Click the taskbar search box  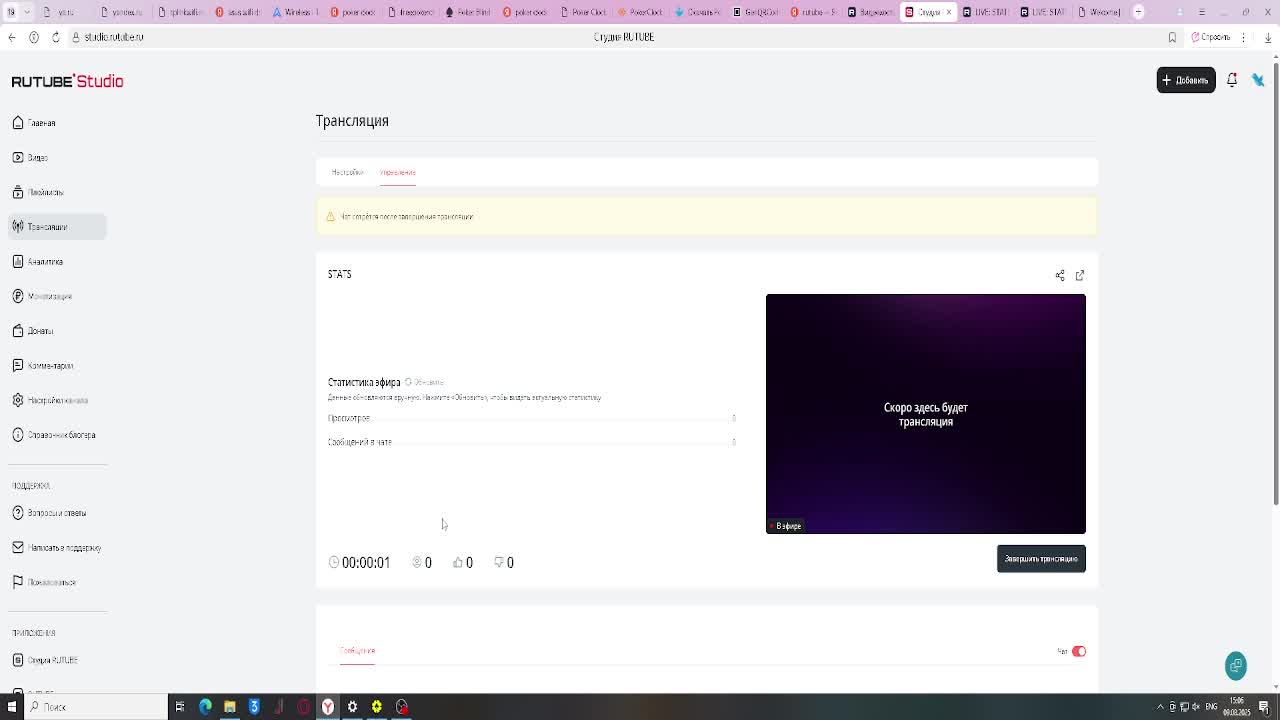click(98, 707)
